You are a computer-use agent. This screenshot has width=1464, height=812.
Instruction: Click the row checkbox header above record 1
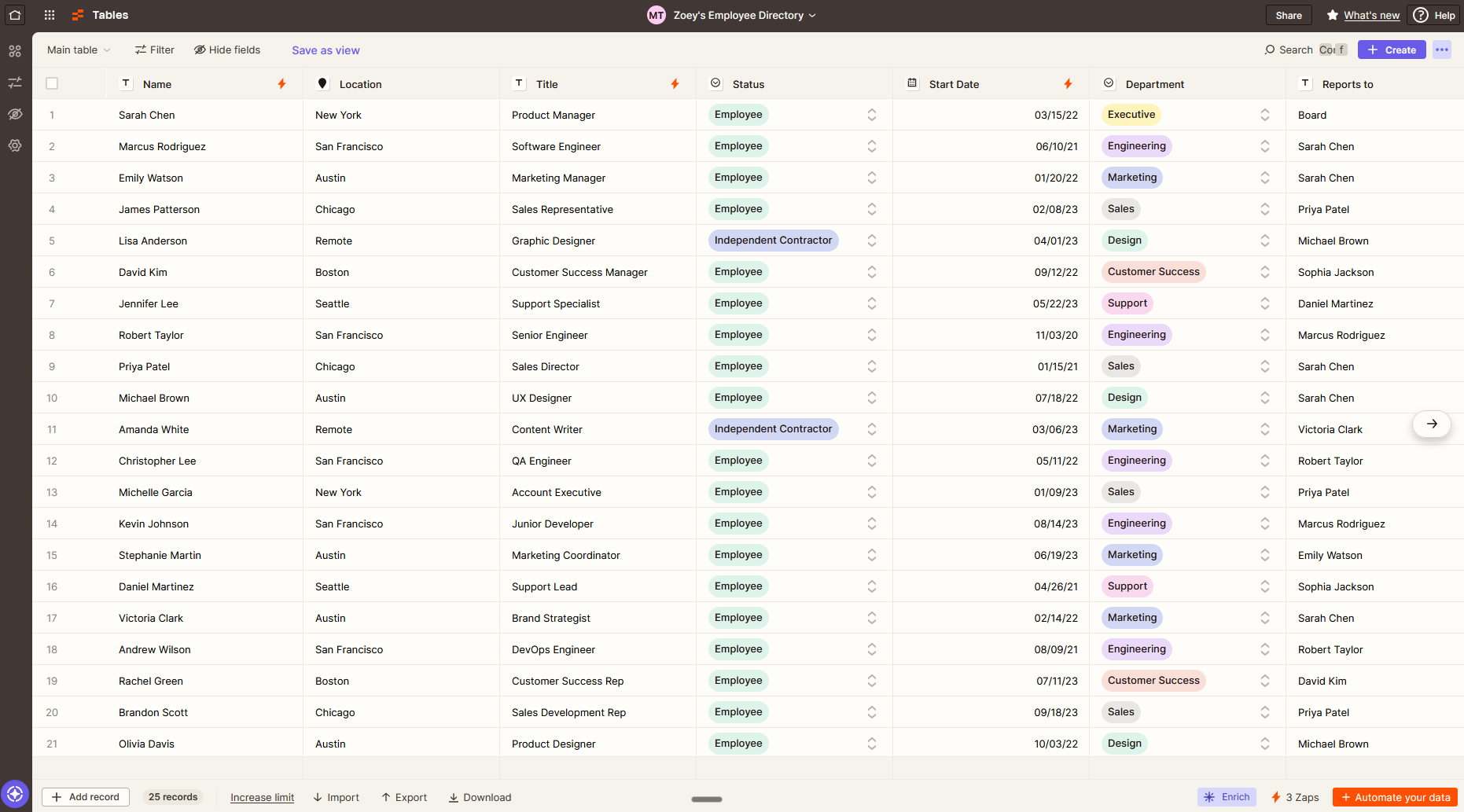52,83
